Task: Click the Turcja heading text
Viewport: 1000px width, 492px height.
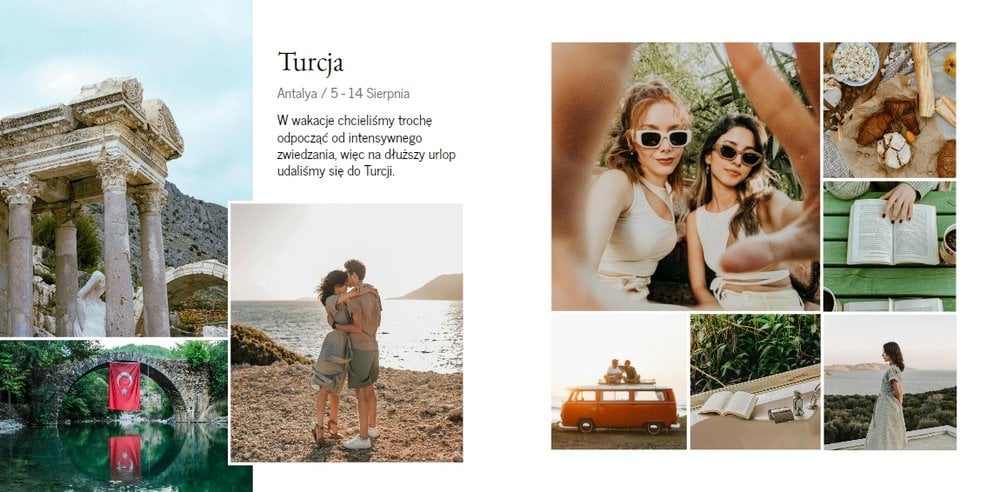Action: point(311,63)
